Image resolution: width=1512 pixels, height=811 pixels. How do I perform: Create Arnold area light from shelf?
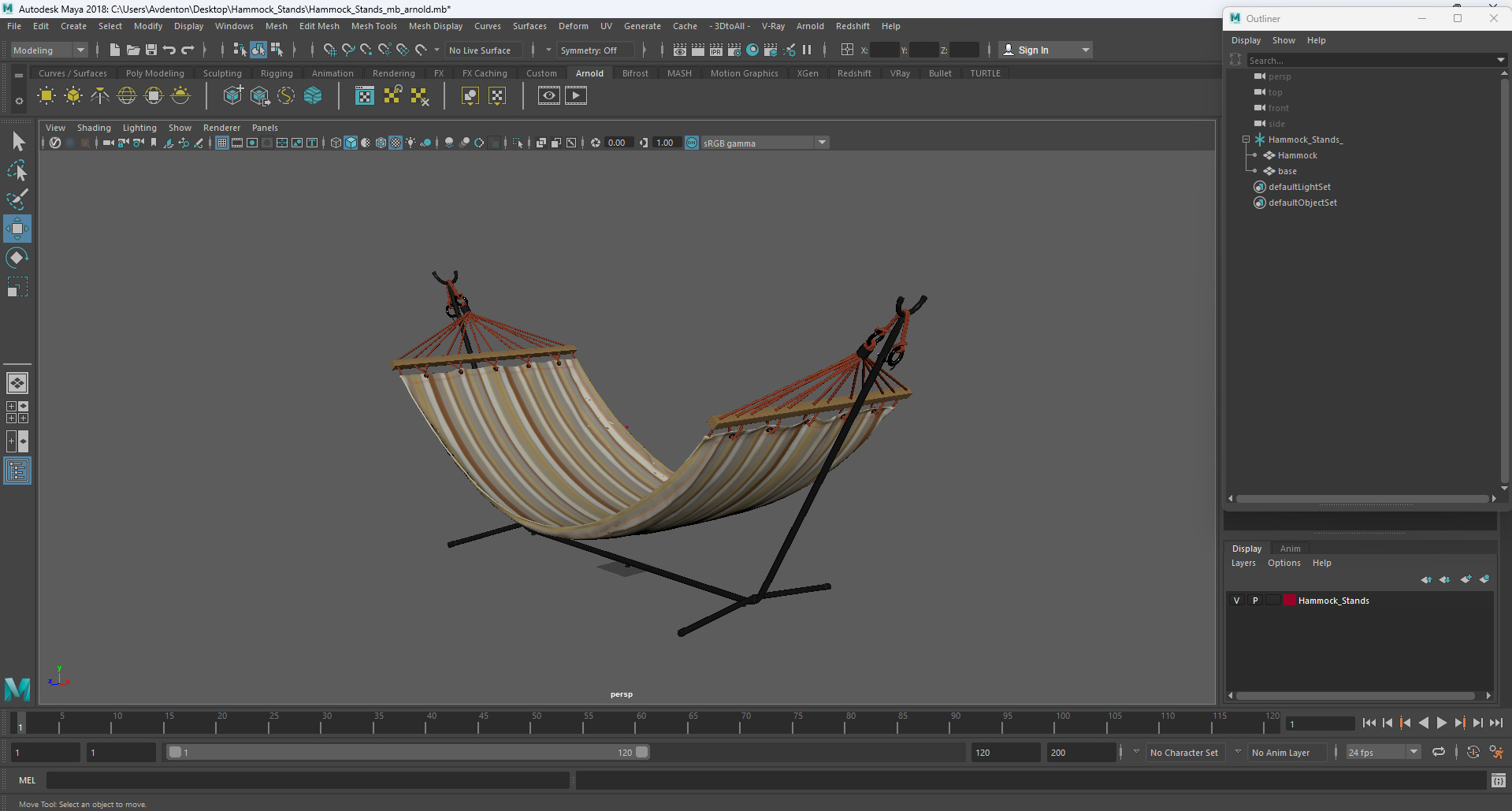pos(46,96)
